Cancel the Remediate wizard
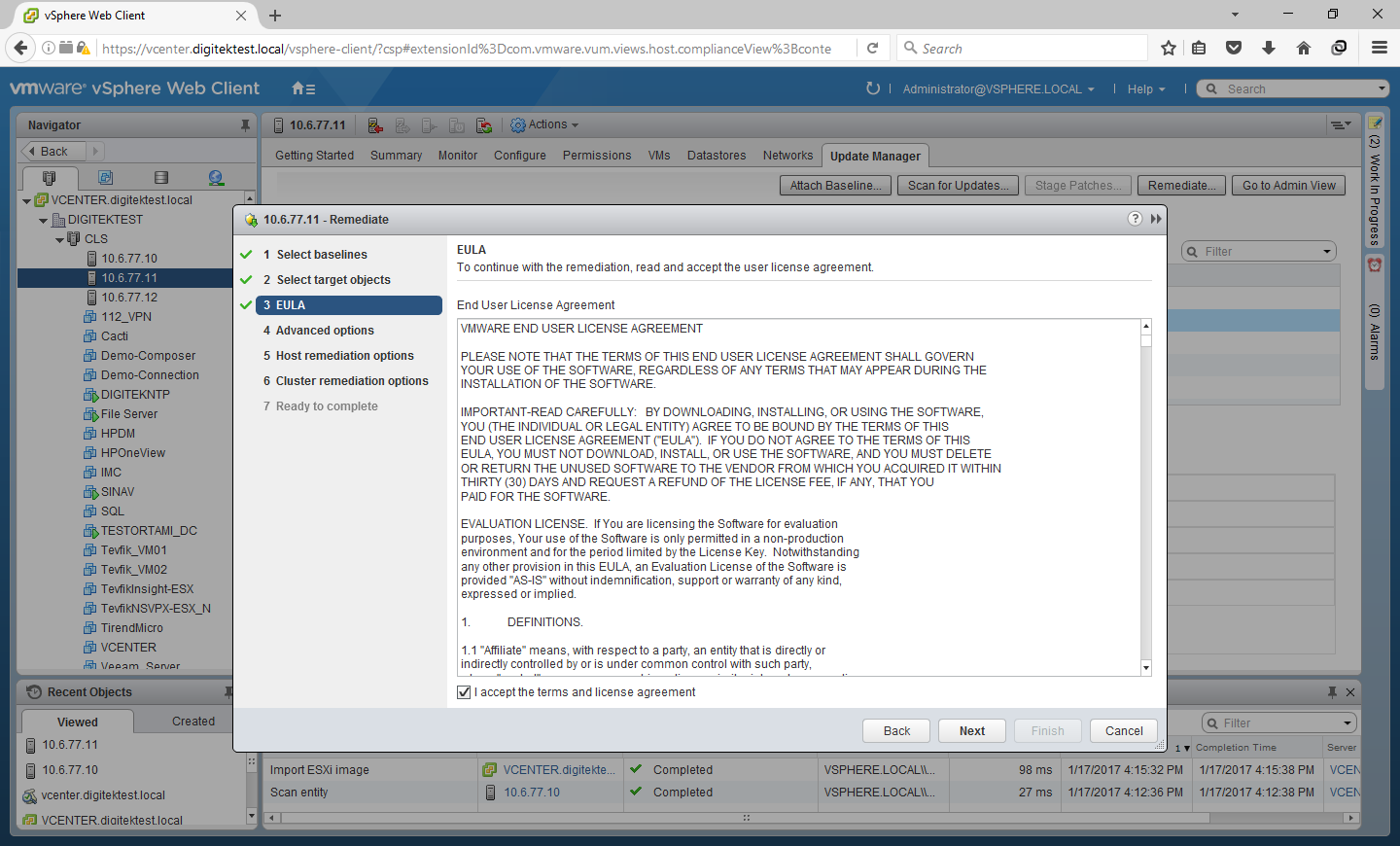1400x846 pixels. tap(1124, 731)
